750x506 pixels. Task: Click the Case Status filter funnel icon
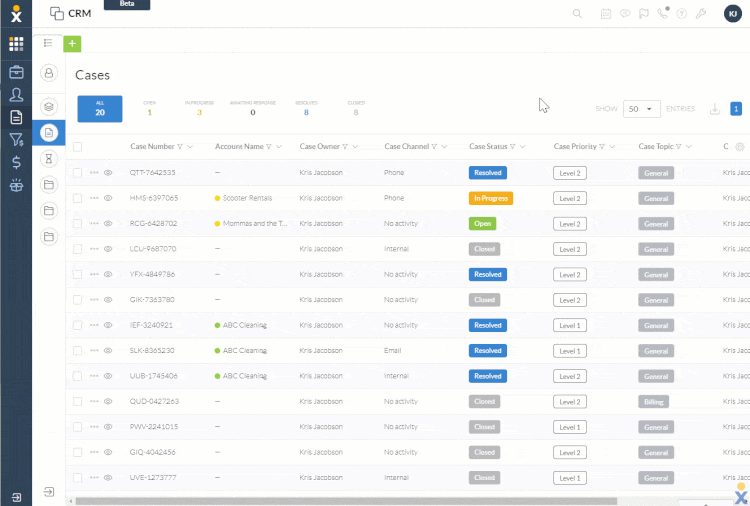click(x=512, y=147)
